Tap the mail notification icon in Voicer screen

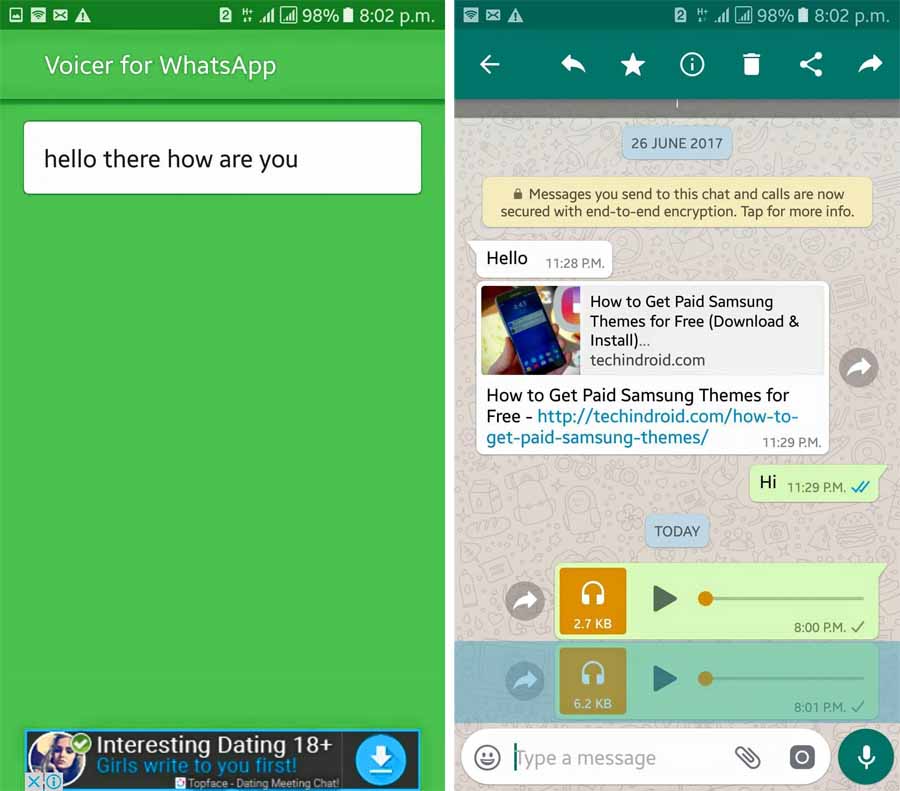click(x=60, y=15)
